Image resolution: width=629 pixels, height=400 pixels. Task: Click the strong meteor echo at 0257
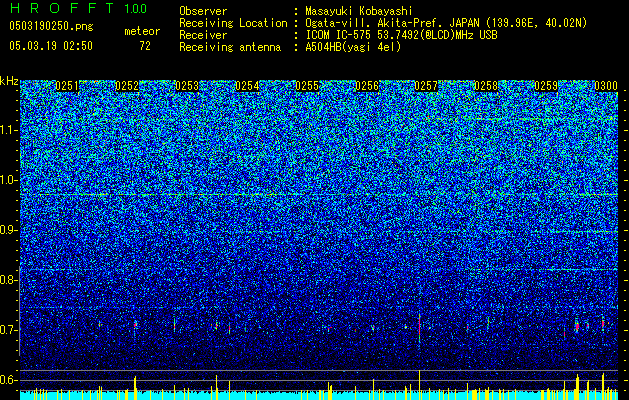click(x=419, y=327)
